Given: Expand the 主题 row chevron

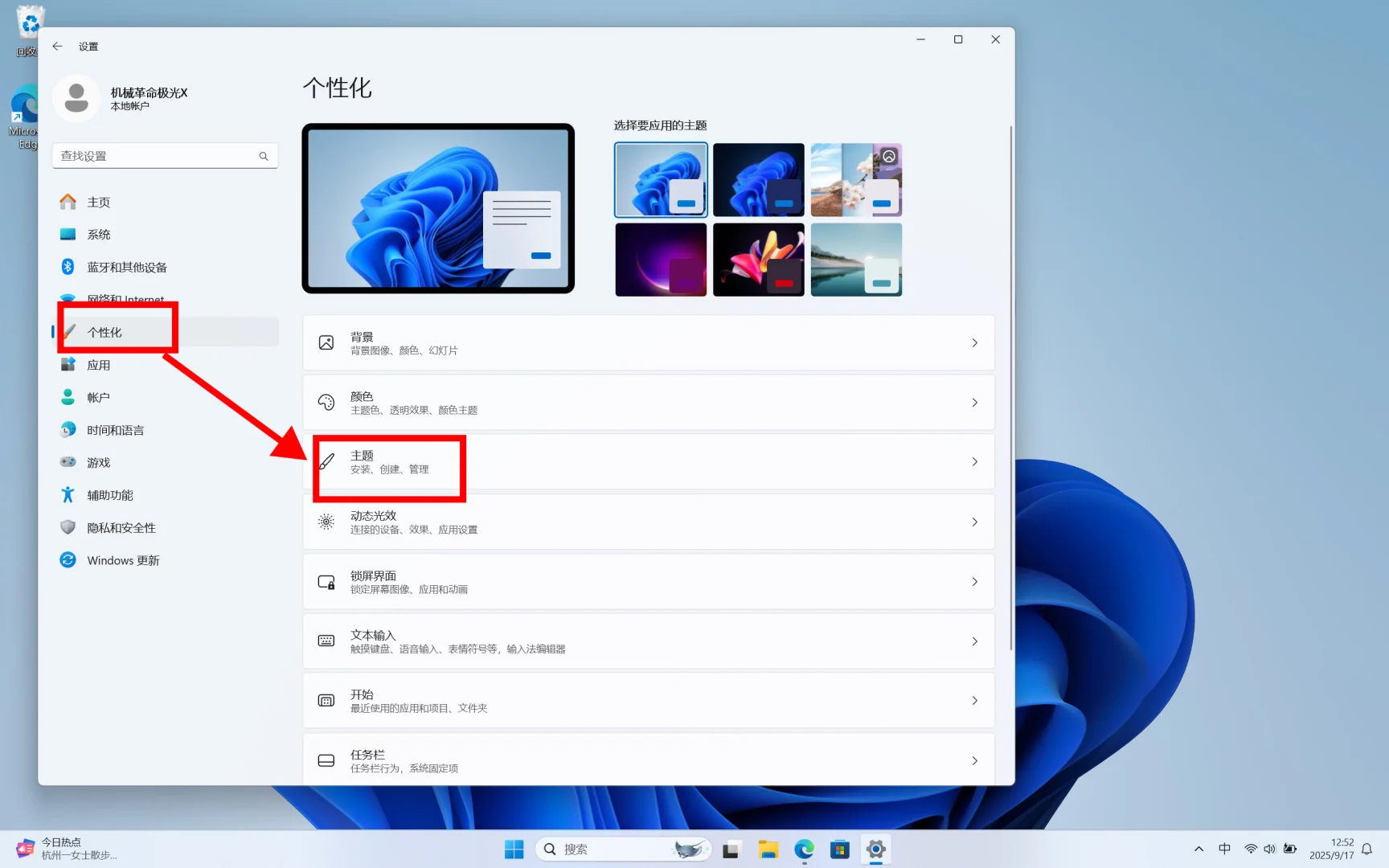Looking at the screenshot, I should point(974,462).
